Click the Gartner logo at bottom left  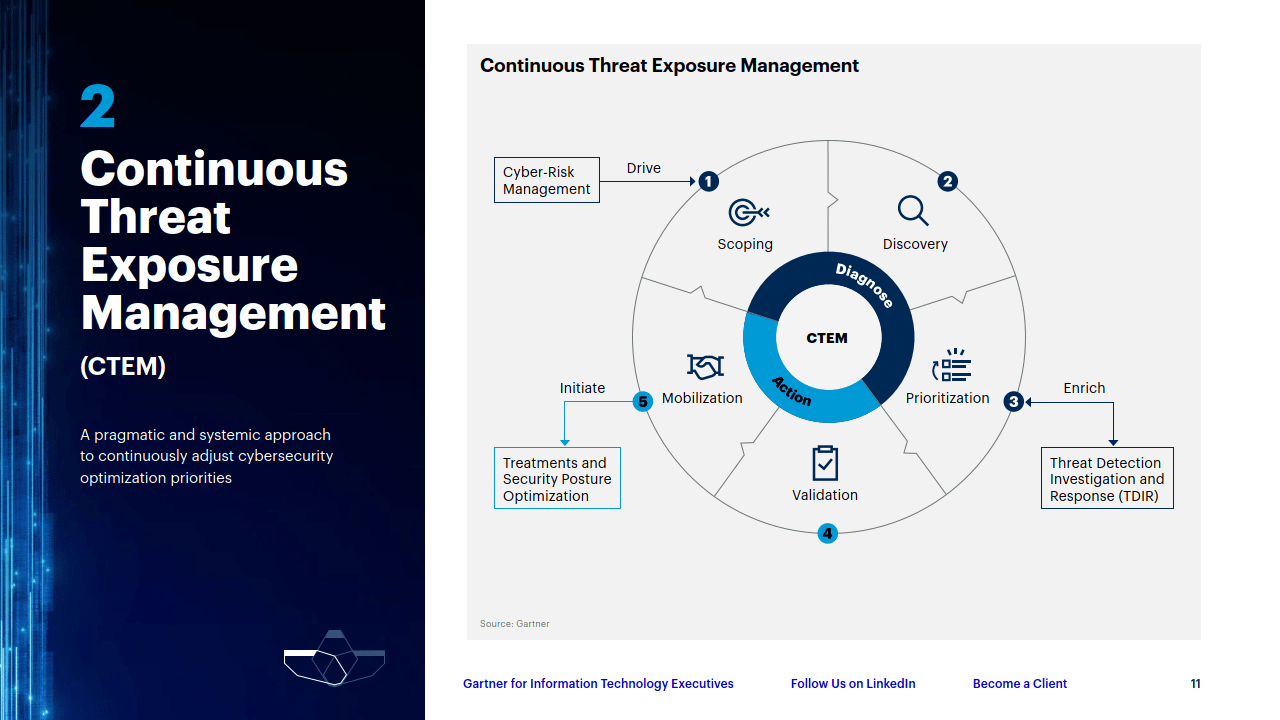[x=334, y=657]
